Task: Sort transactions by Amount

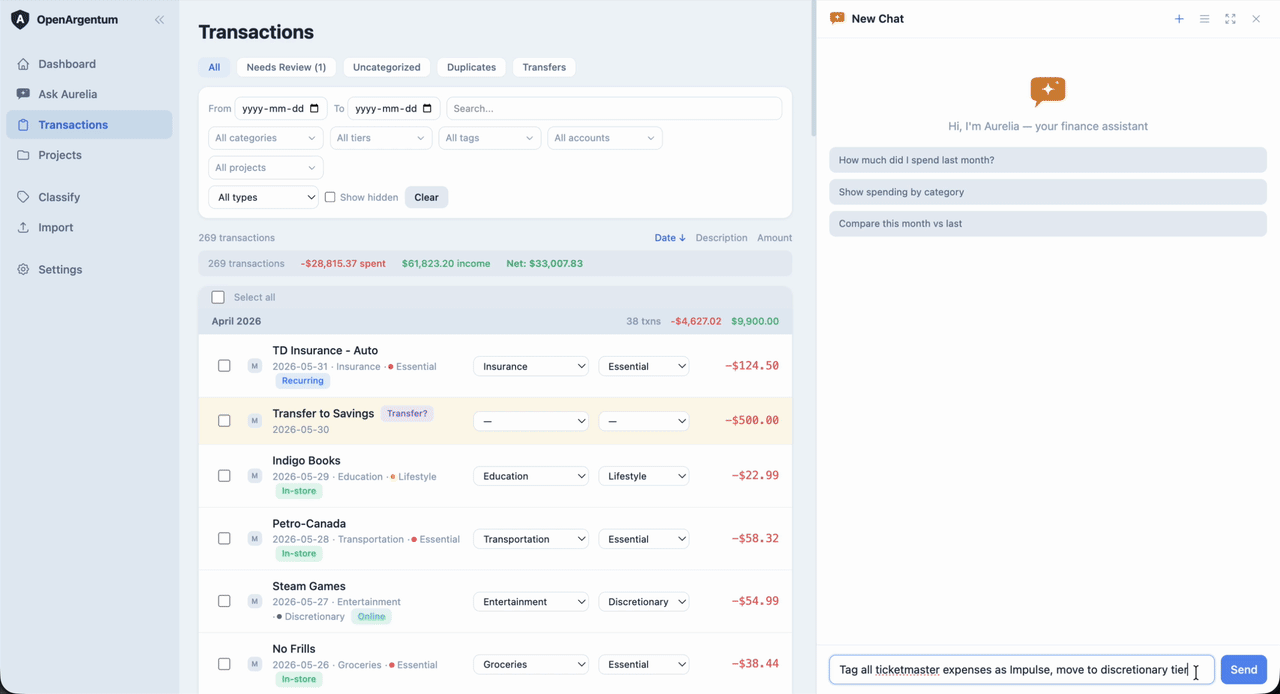Action: [774, 238]
